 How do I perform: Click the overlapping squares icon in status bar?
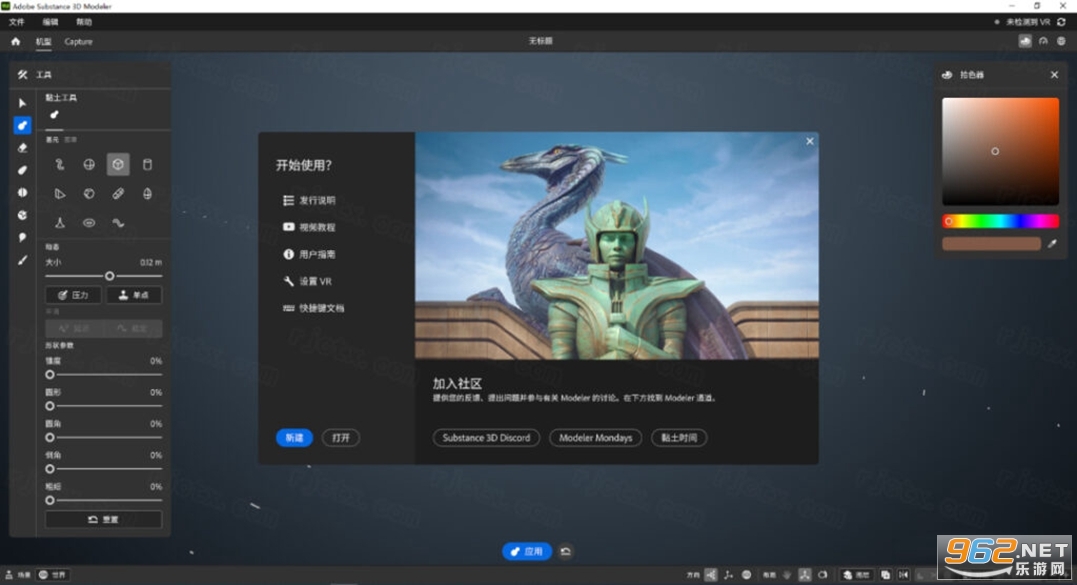click(x=885, y=575)
